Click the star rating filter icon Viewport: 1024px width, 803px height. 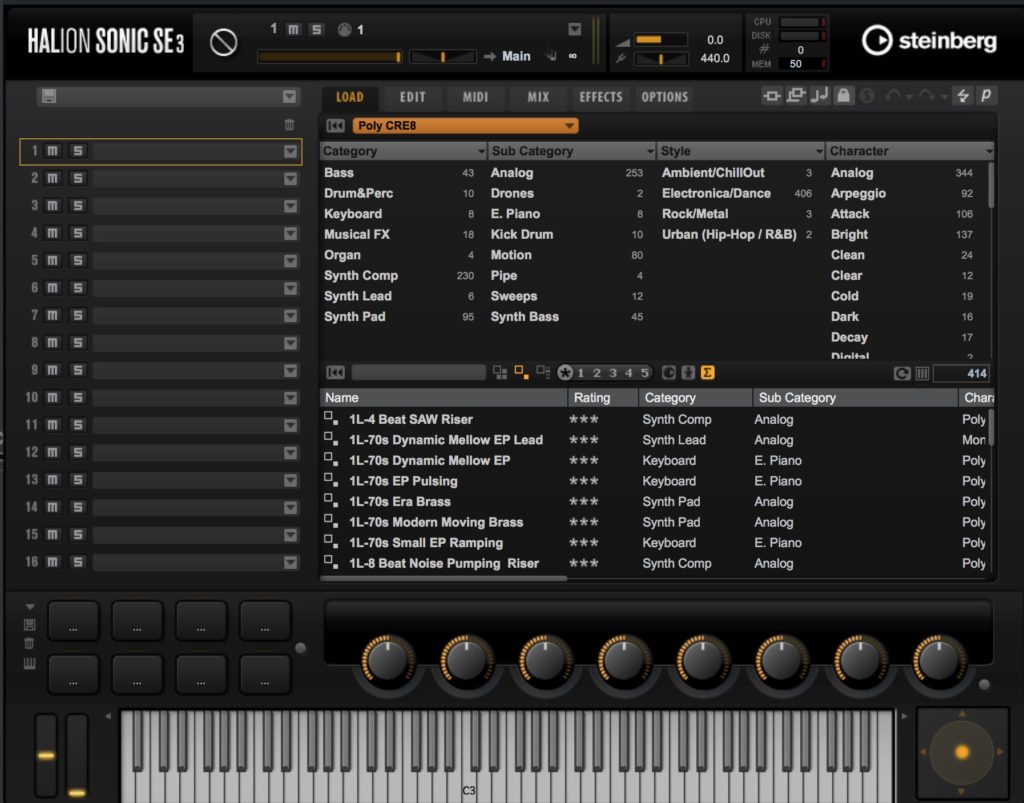565,373
